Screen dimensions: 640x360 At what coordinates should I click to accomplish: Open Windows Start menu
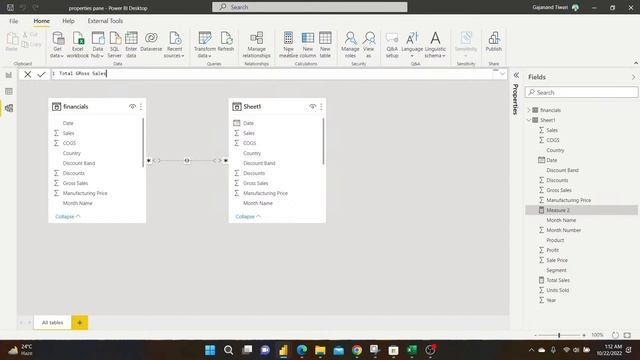tap(210, 350)
